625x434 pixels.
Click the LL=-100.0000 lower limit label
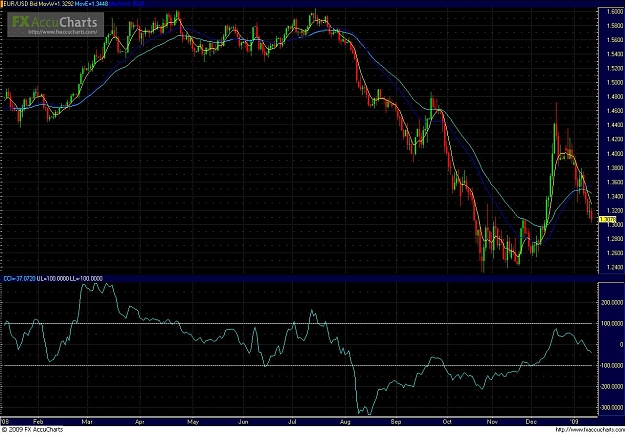click(x=86, y=279)
